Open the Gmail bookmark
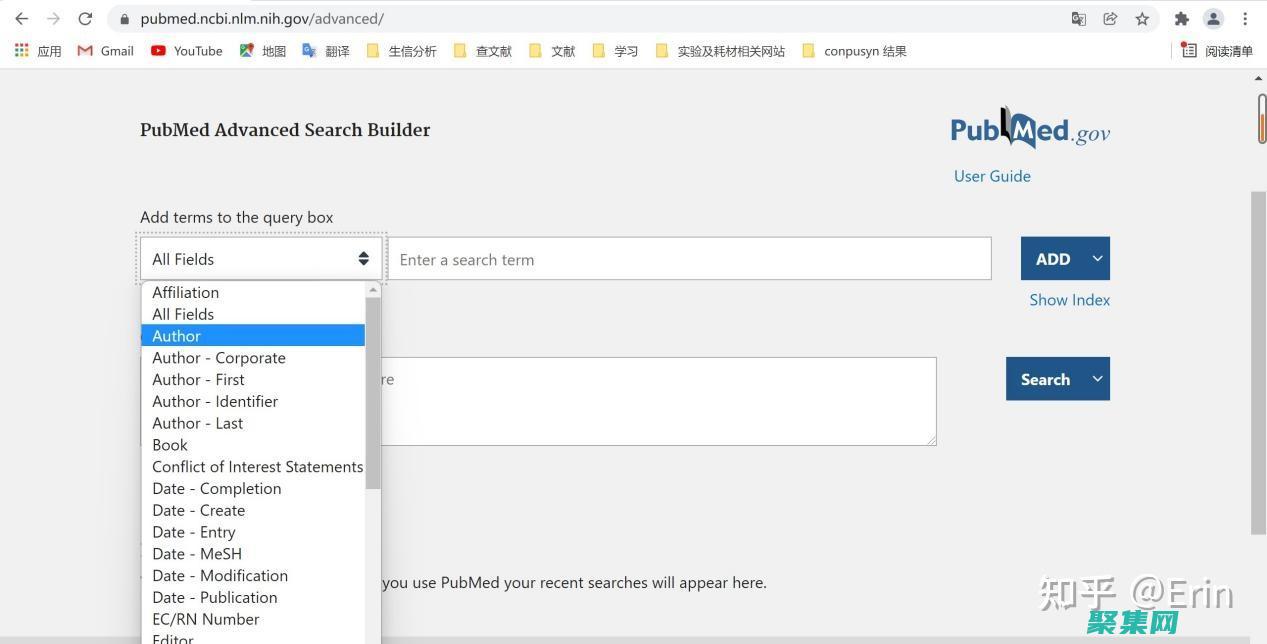This screenshot has height=644, width=1267. pos(106,51)
